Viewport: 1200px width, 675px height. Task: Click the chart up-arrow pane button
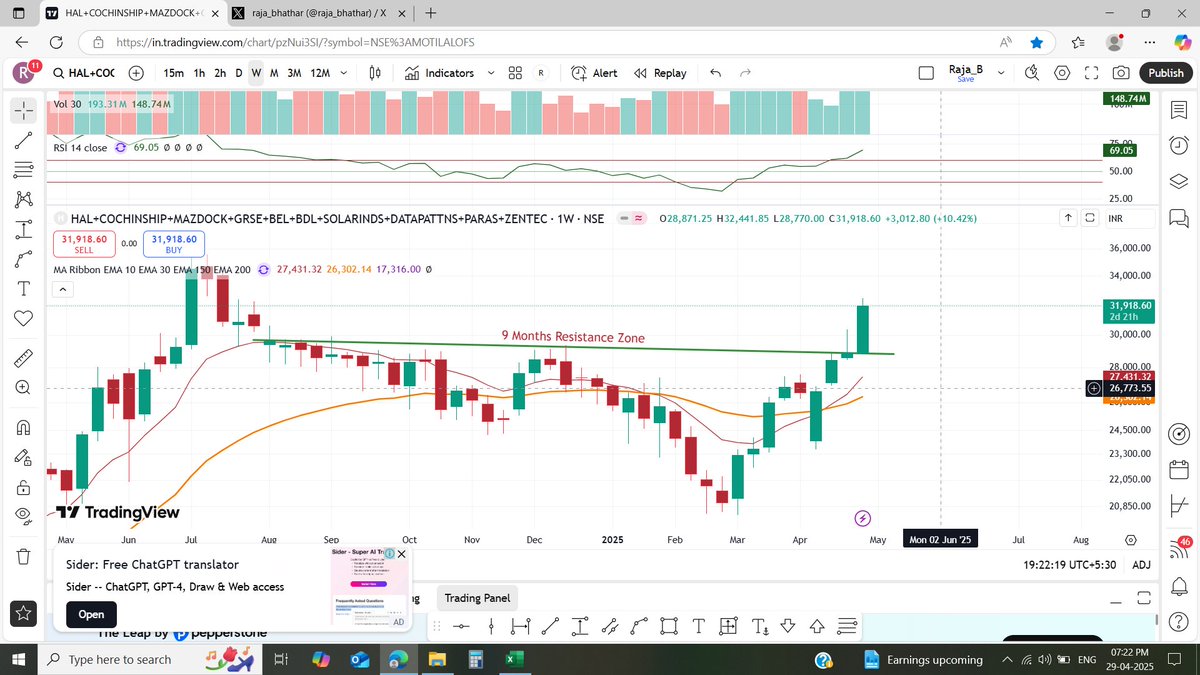click(1068, 218)
